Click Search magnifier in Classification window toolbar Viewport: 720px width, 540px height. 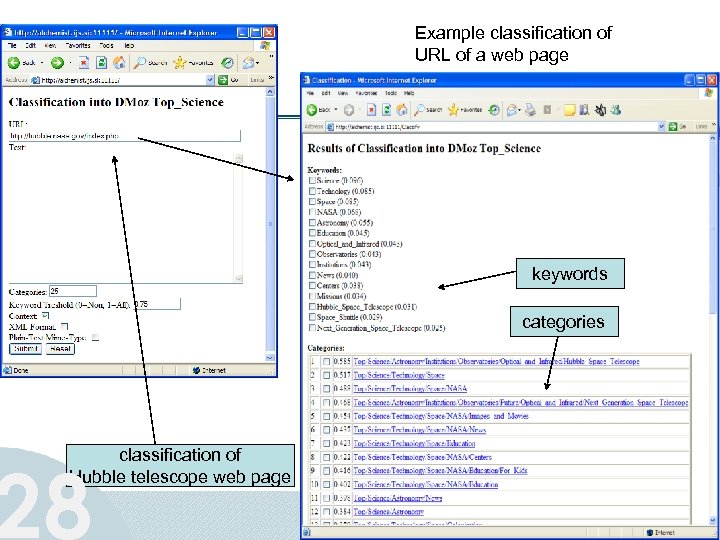419,110
